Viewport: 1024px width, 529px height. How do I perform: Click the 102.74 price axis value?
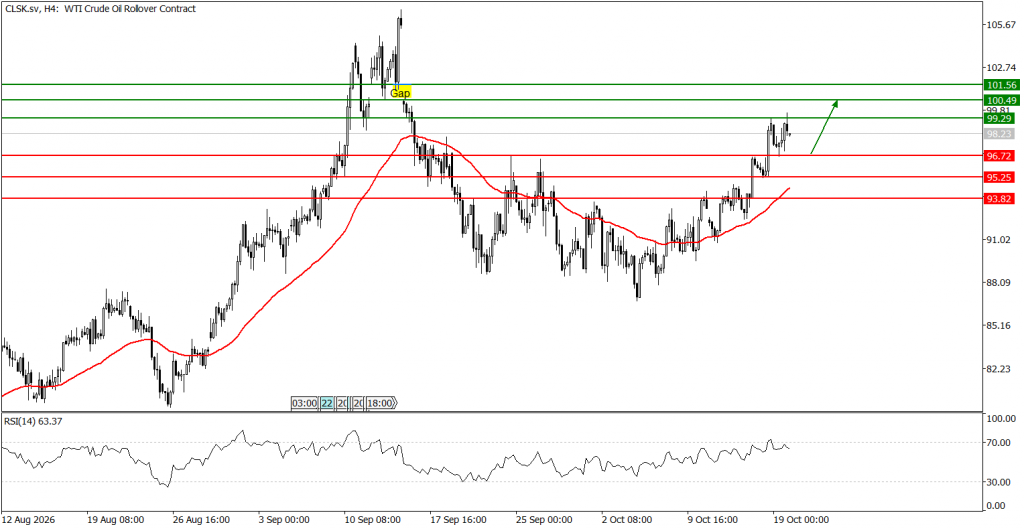(x=1002, y=68)
